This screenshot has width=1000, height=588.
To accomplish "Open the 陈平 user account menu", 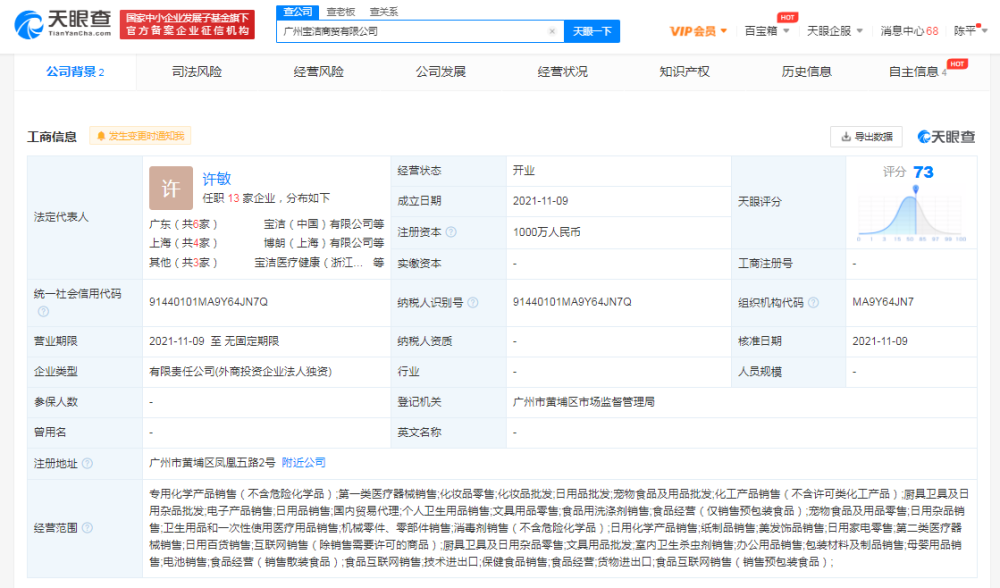I will (969, 31).
